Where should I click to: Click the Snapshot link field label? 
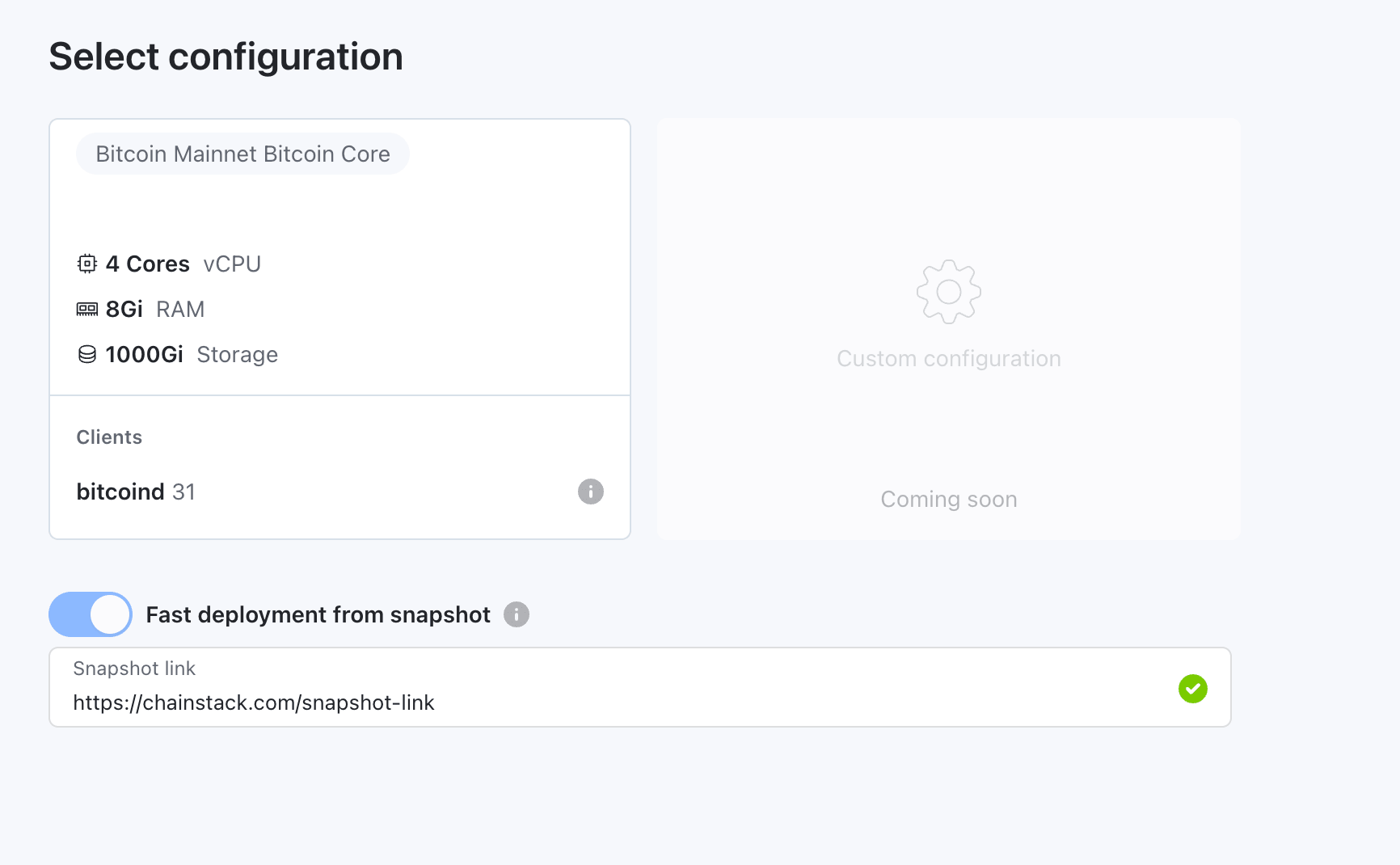pyautogui.click(x=134, y=669)
